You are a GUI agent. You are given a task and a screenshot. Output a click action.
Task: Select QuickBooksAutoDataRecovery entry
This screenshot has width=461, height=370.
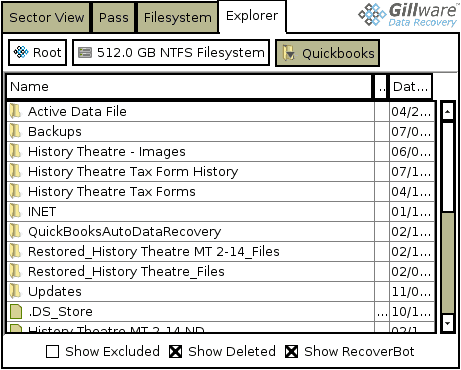pos(125,232)
